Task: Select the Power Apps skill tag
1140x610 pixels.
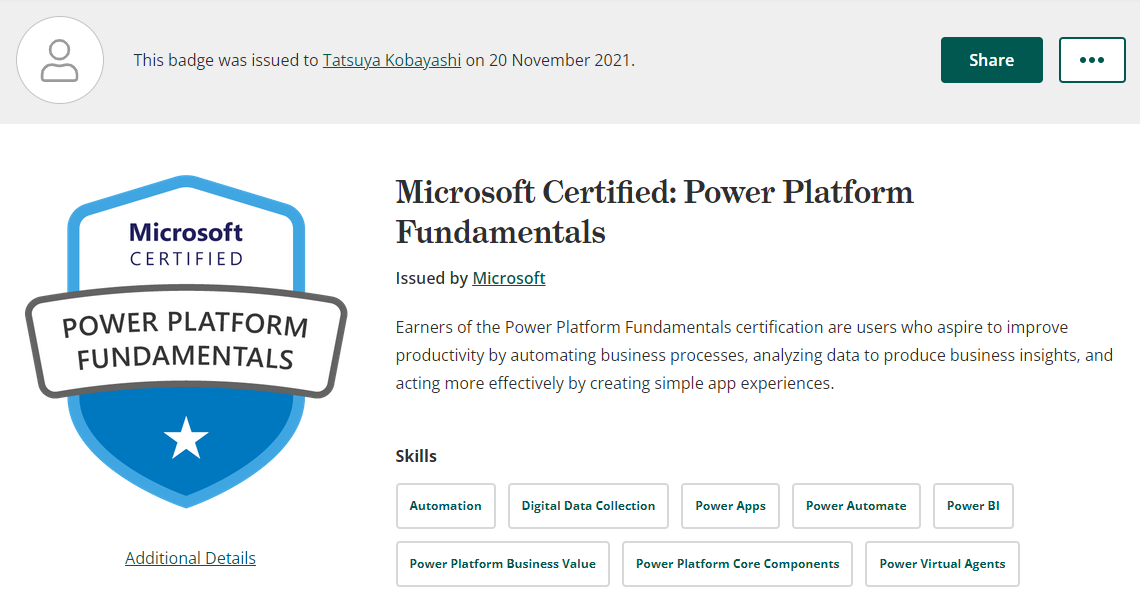Action: coord(731,506)
